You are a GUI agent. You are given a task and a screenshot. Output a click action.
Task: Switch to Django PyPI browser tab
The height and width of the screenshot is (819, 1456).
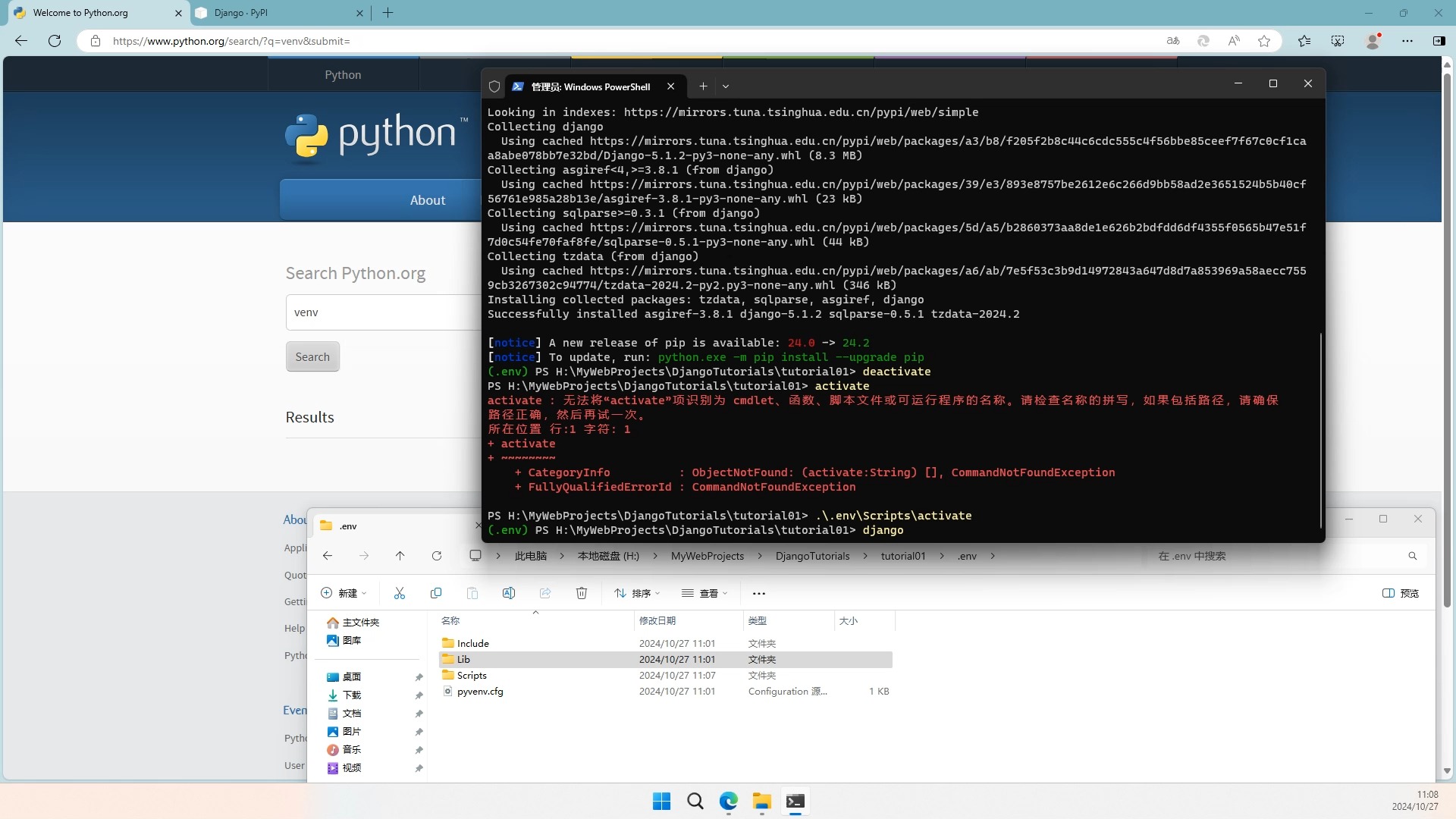[x=279, y=13]
